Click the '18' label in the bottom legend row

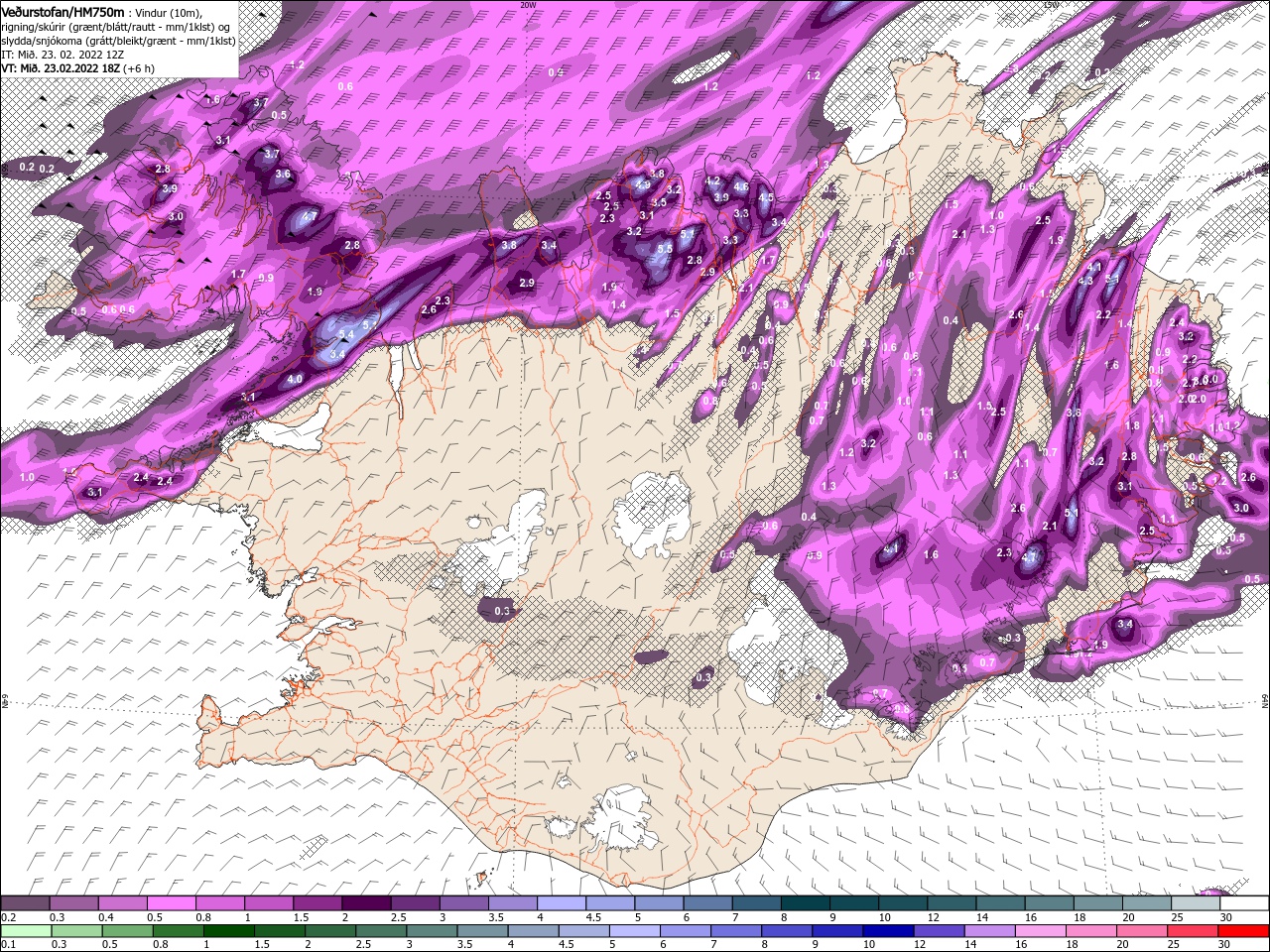pyautogui.click(x=1075, y=945)
